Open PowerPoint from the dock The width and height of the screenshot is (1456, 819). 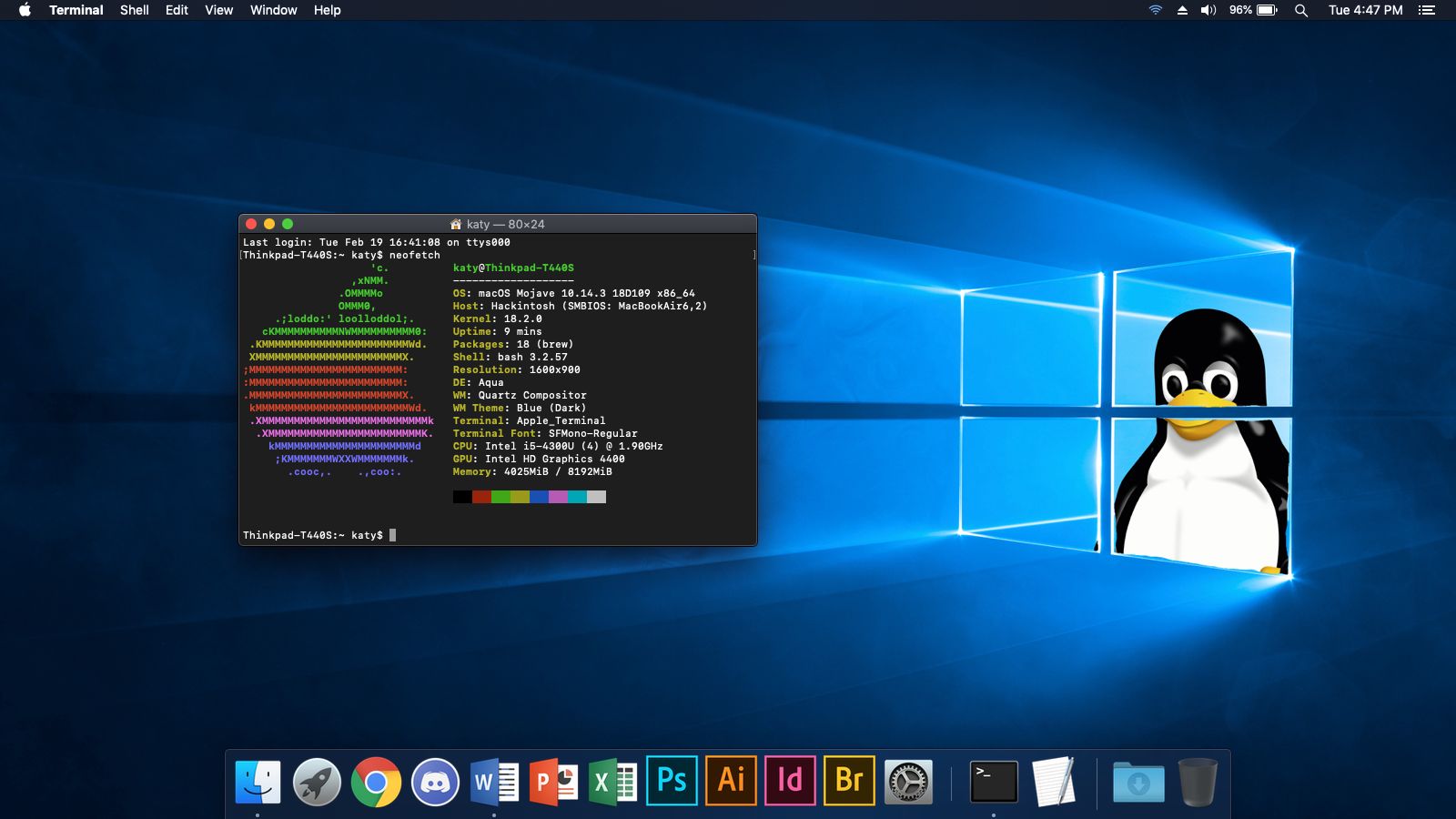tap(553, 781)
